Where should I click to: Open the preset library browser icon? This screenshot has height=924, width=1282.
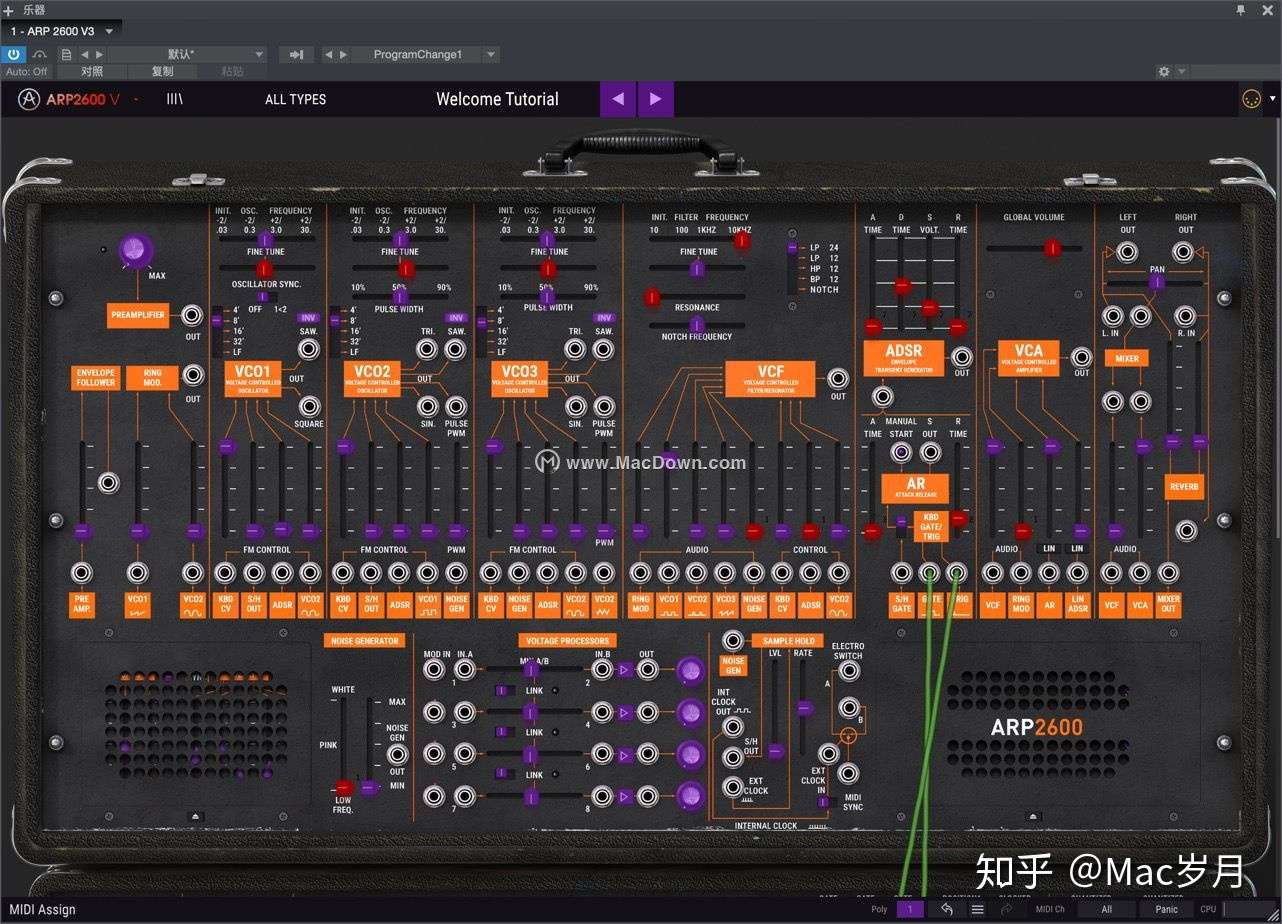click(x=175, y=99)
